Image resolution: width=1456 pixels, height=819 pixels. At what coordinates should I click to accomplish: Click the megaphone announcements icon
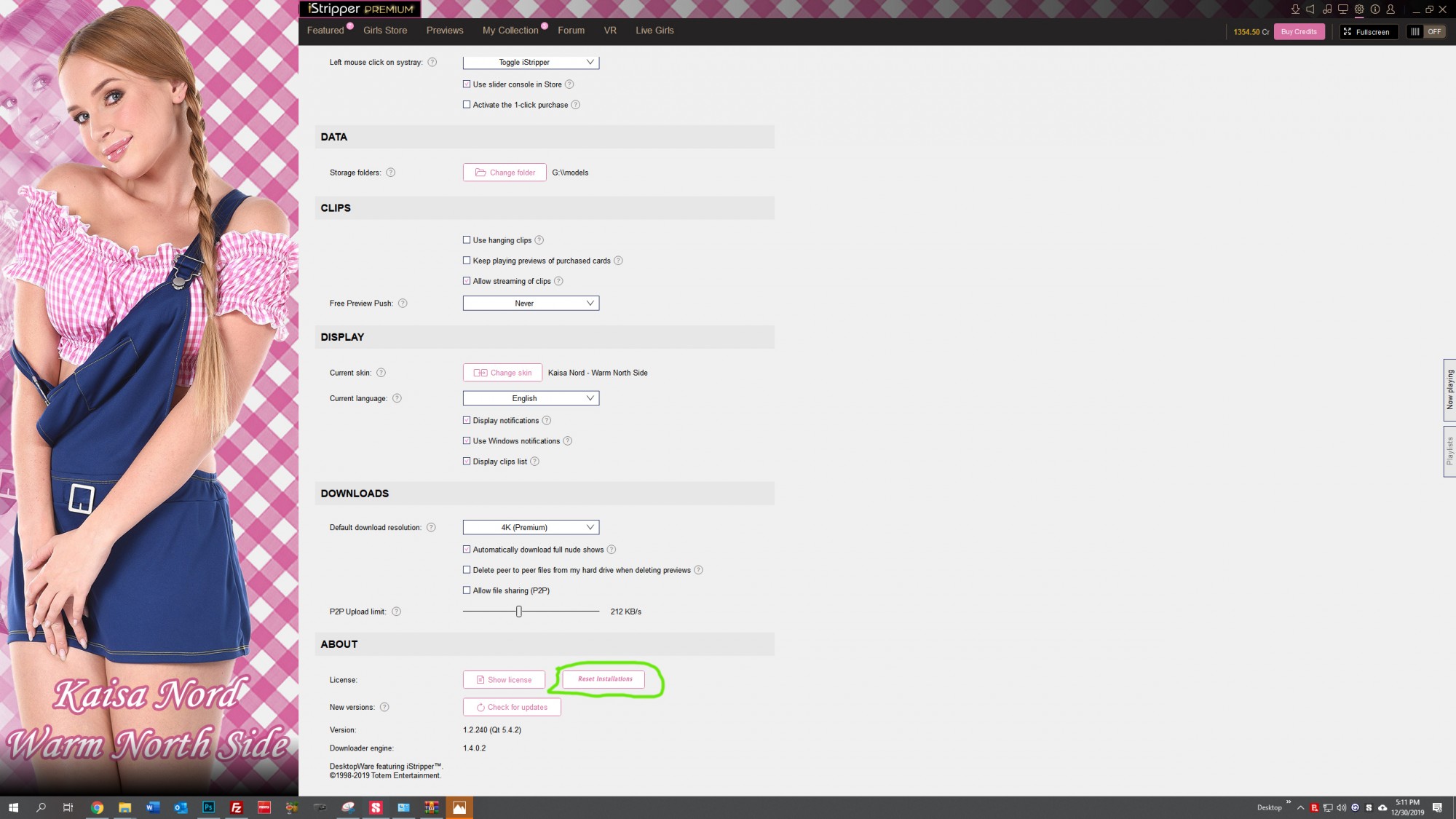[x=1310, y=9]
